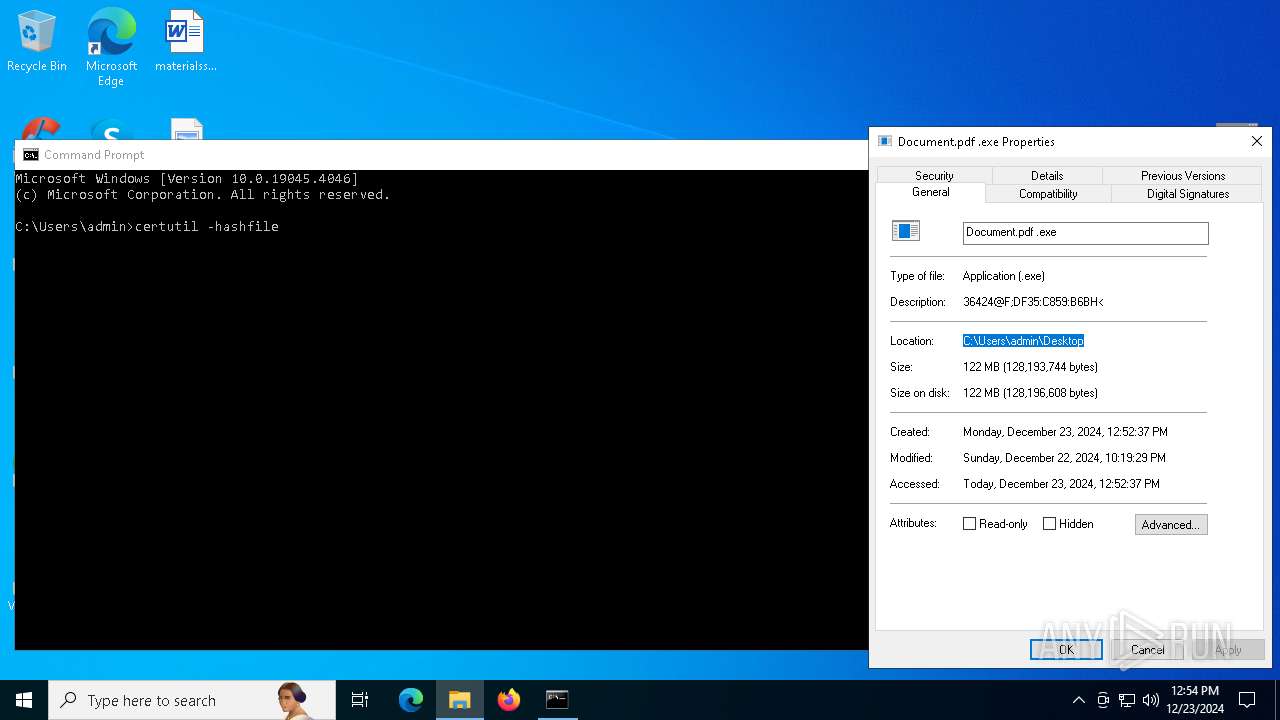Click the file name field Document.pdf .exe
The image size is (1280, 720).
click(1085, 232)
